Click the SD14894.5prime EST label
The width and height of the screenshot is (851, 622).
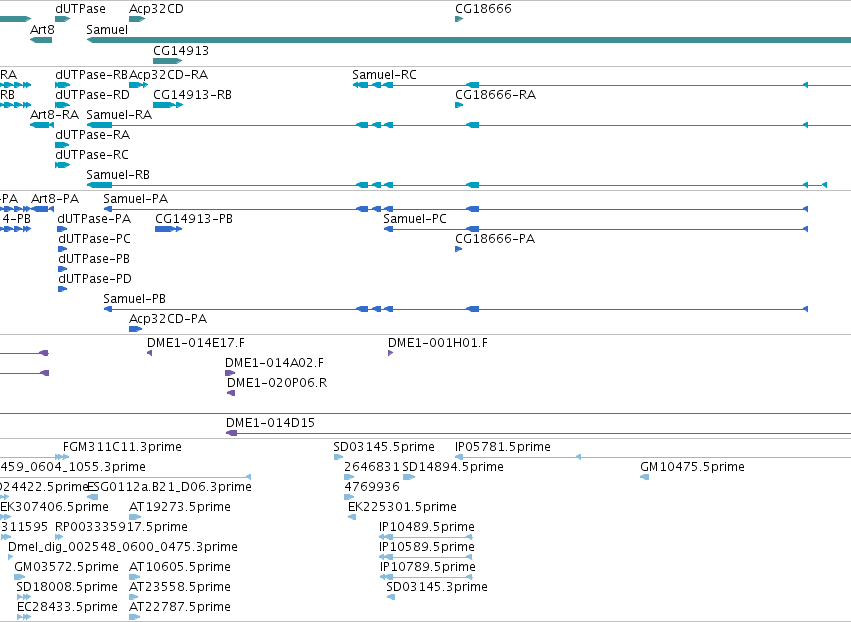tap(453, 467)
